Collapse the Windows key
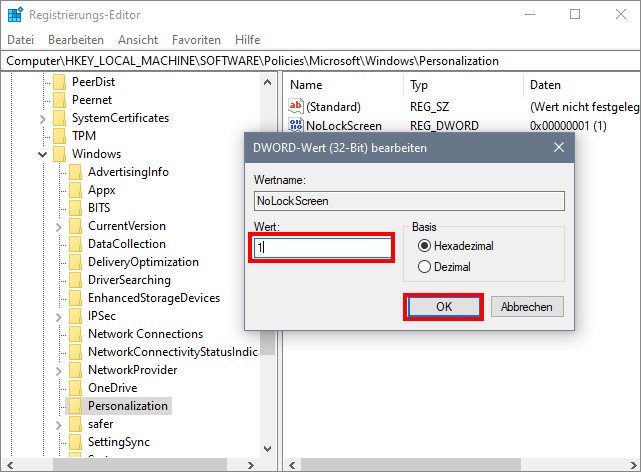 [43, 154]
